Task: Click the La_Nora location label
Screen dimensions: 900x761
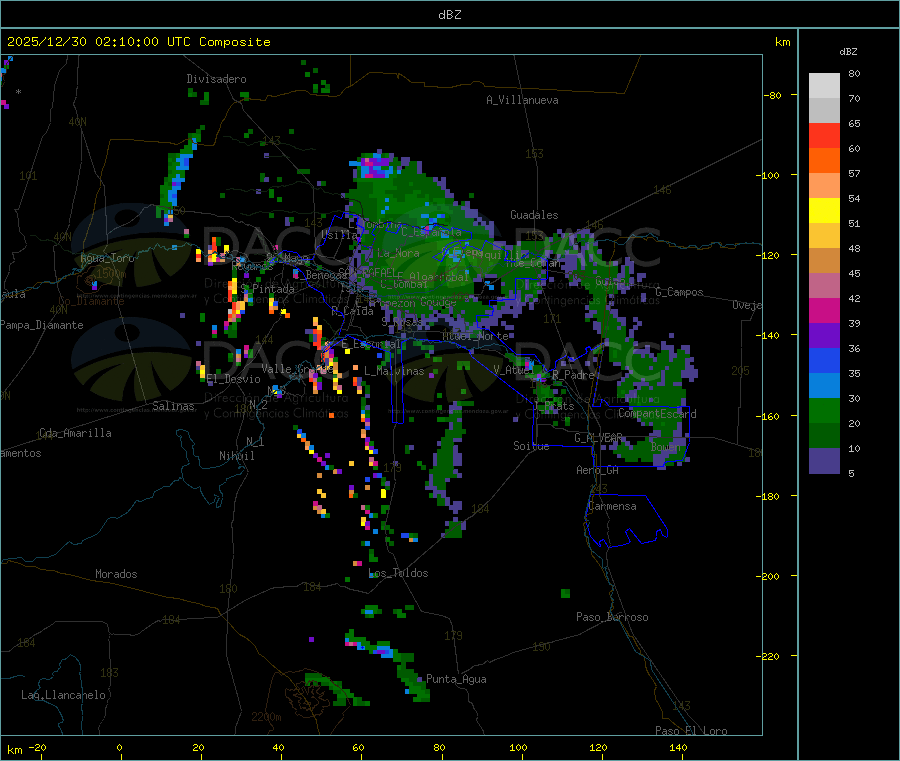Action: tap(398, 253)
